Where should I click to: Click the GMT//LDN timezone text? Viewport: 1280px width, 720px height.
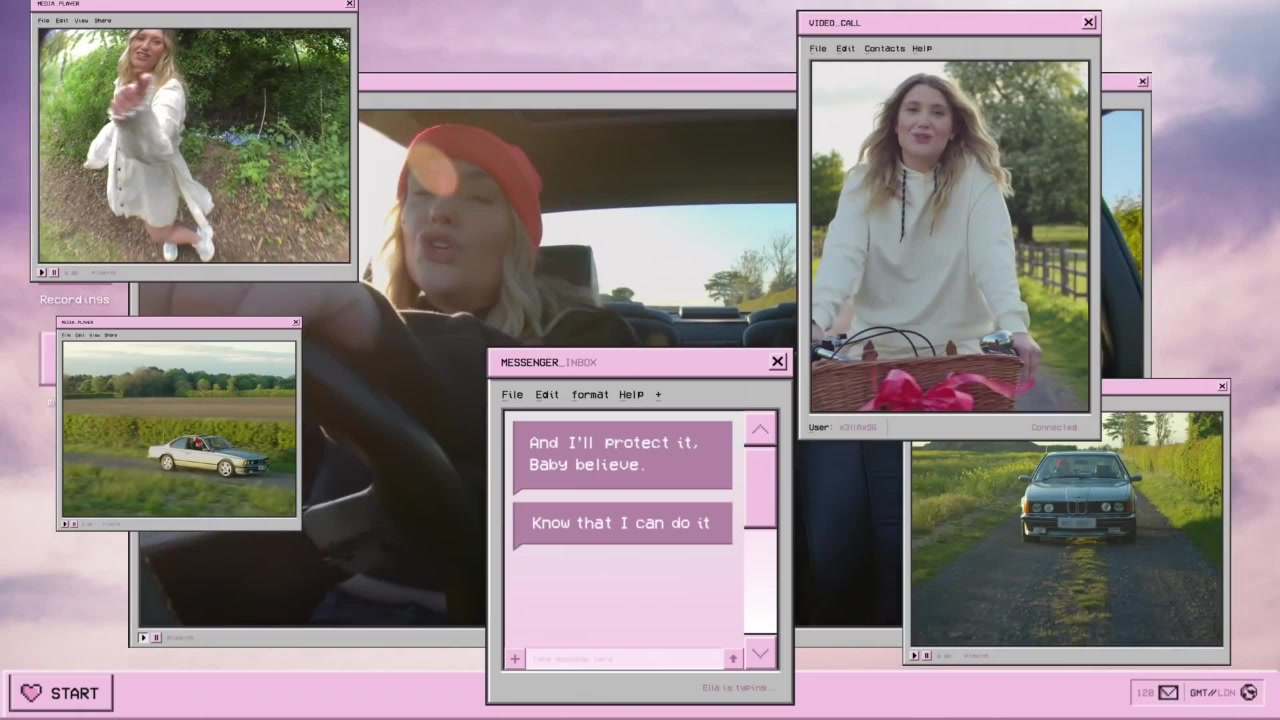1212,692
